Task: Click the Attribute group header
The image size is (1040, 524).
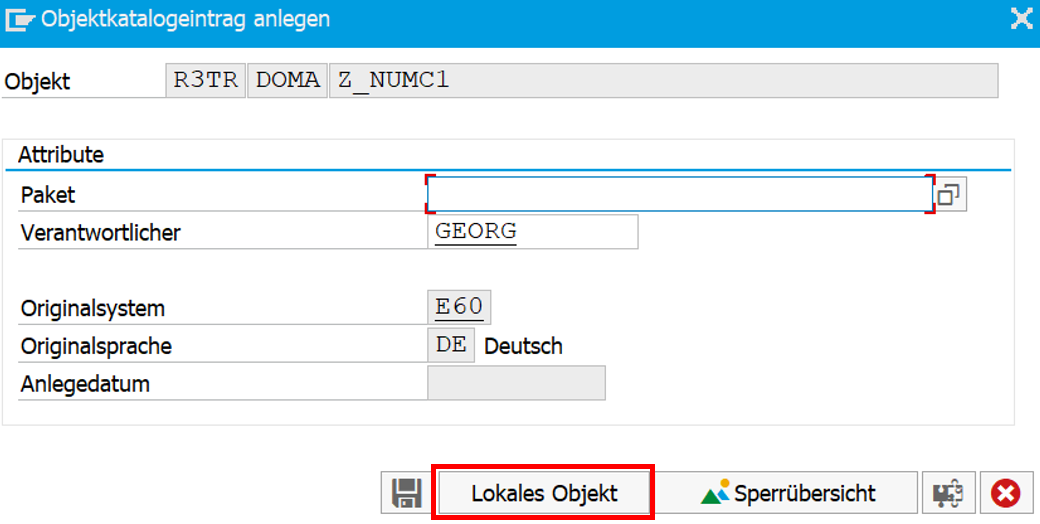Action: (61, 155)
